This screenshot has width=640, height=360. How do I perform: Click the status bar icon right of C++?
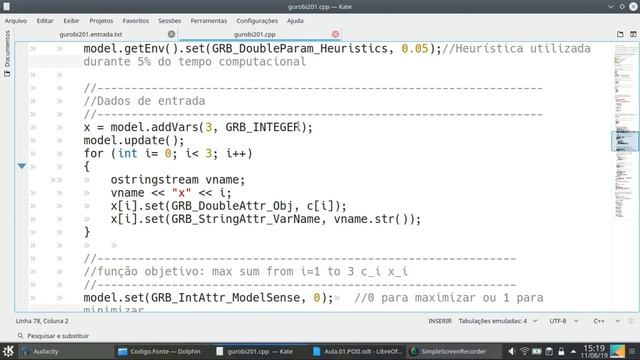click(632, 321)
